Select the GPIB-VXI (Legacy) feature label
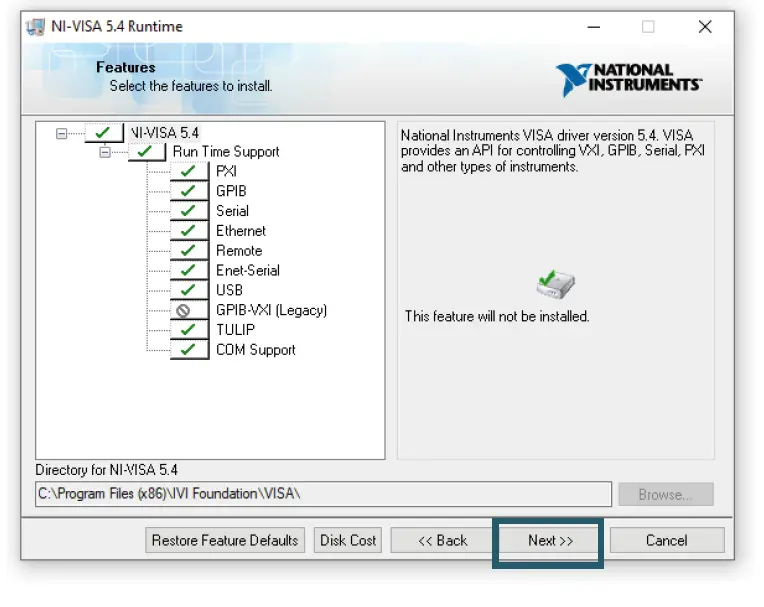764x607 pixels. pos(271,310)
